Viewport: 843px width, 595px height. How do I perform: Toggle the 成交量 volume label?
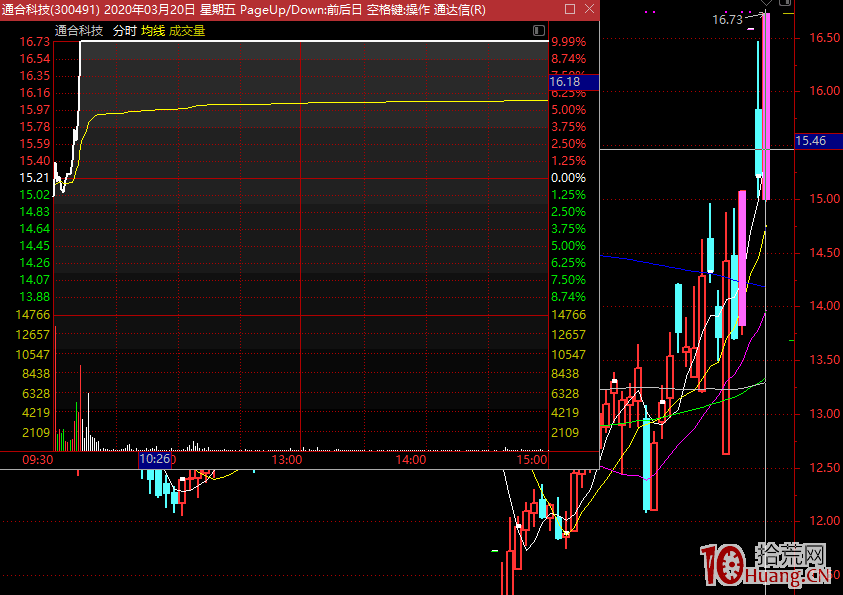(x=186, y=31)
